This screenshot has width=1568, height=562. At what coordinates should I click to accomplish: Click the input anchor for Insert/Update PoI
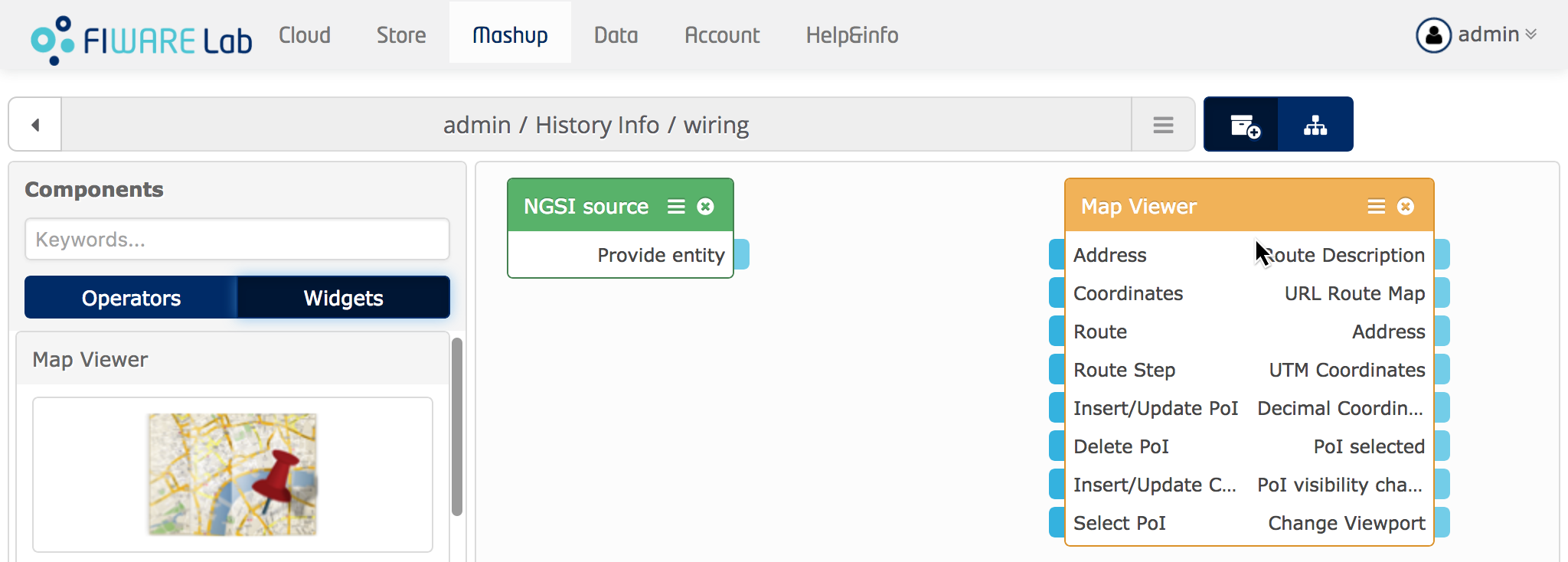tap(1057, 407)
